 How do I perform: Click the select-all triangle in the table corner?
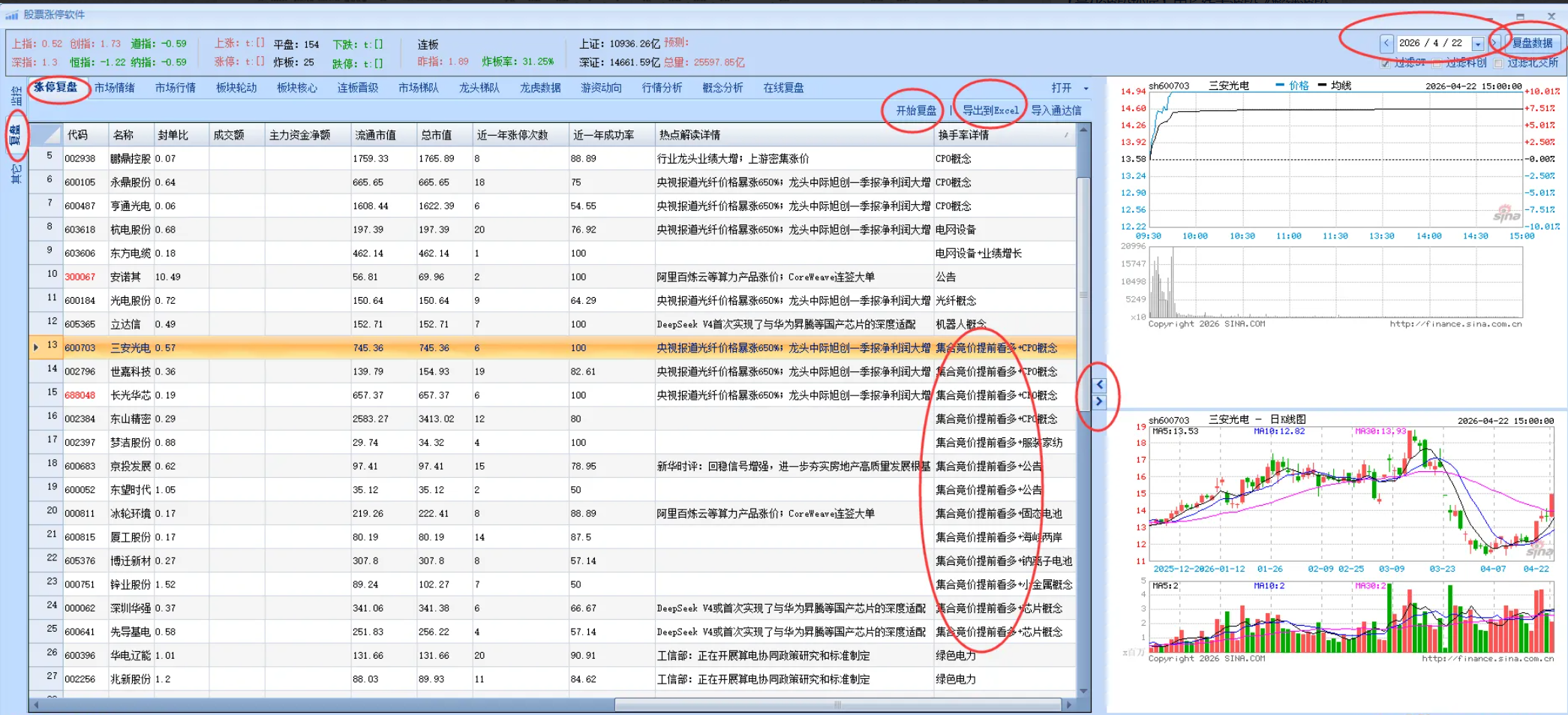47,136
